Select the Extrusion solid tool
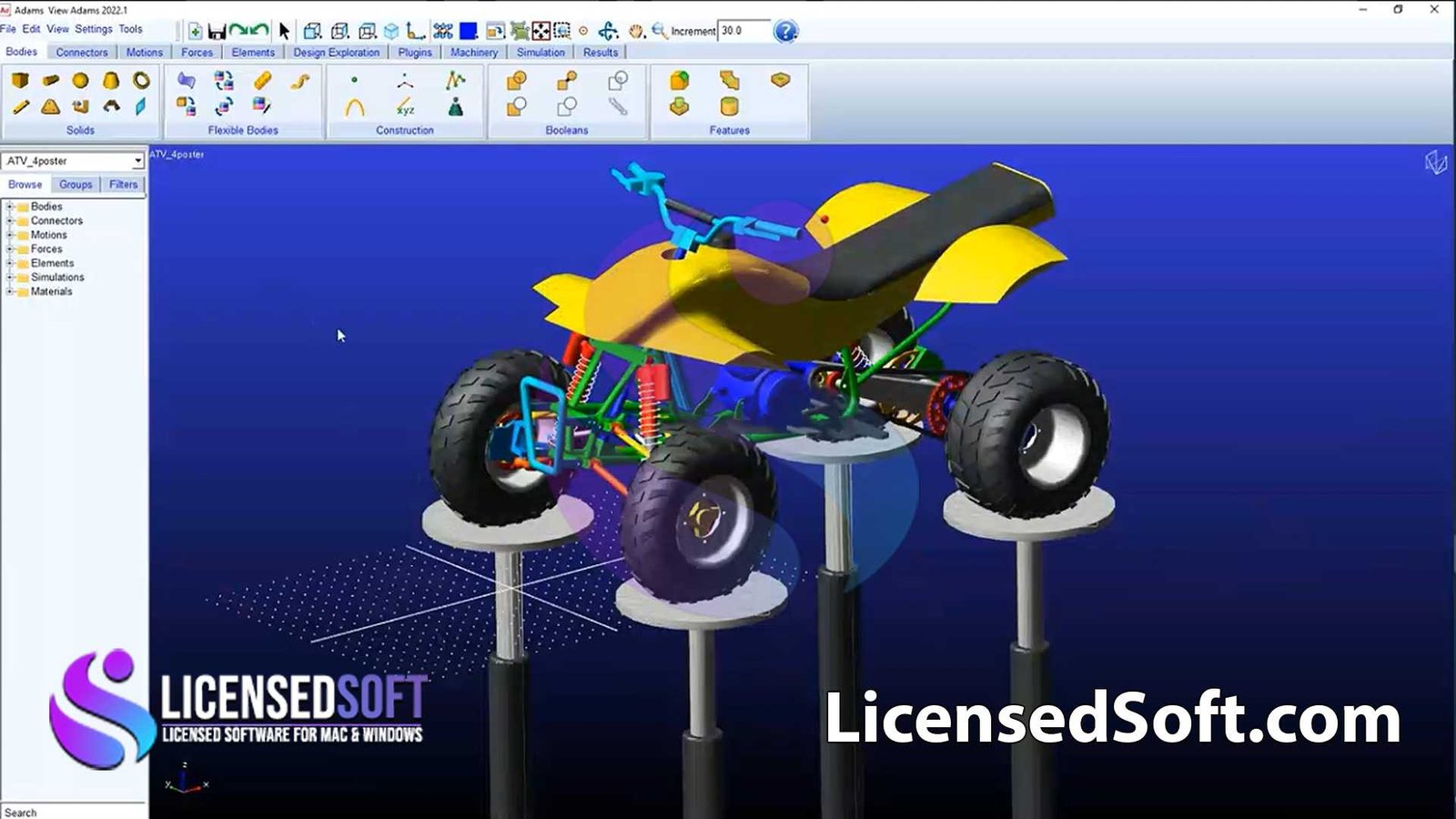1456x819 pixels. click(x=80, y=106)
